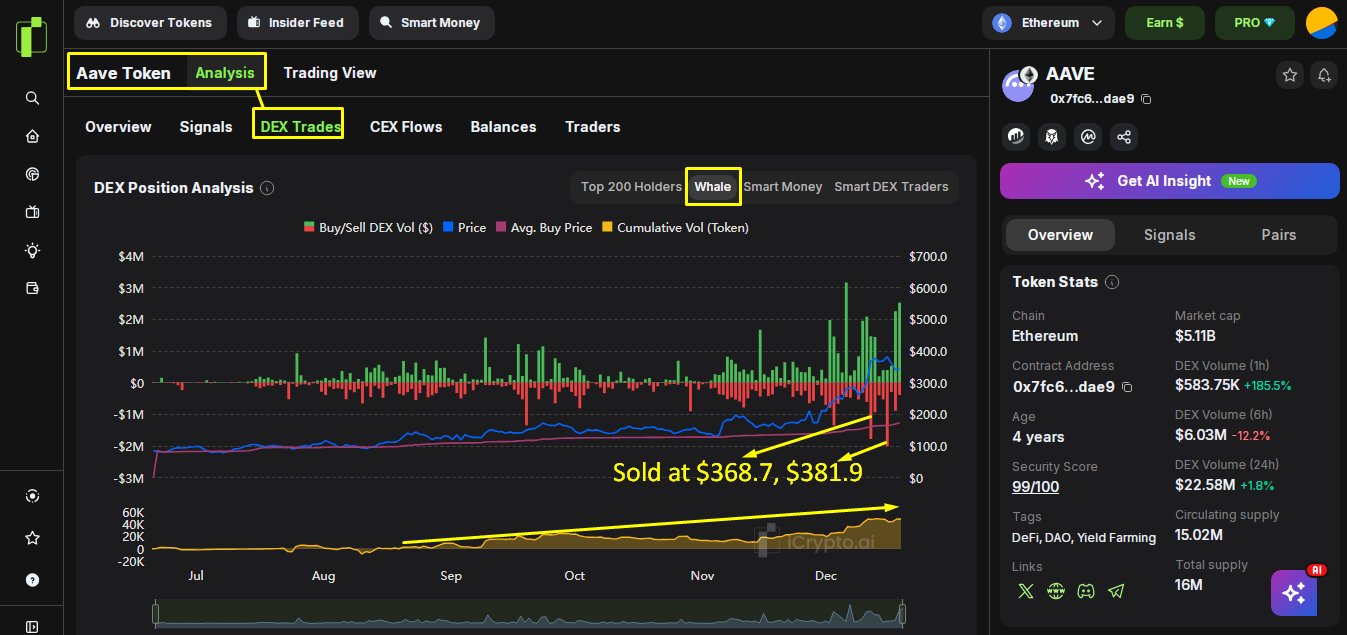Viewport: 1347px width, 635px height.
Task: Click the green app logo icon
Action: click(x=31, y=36)
